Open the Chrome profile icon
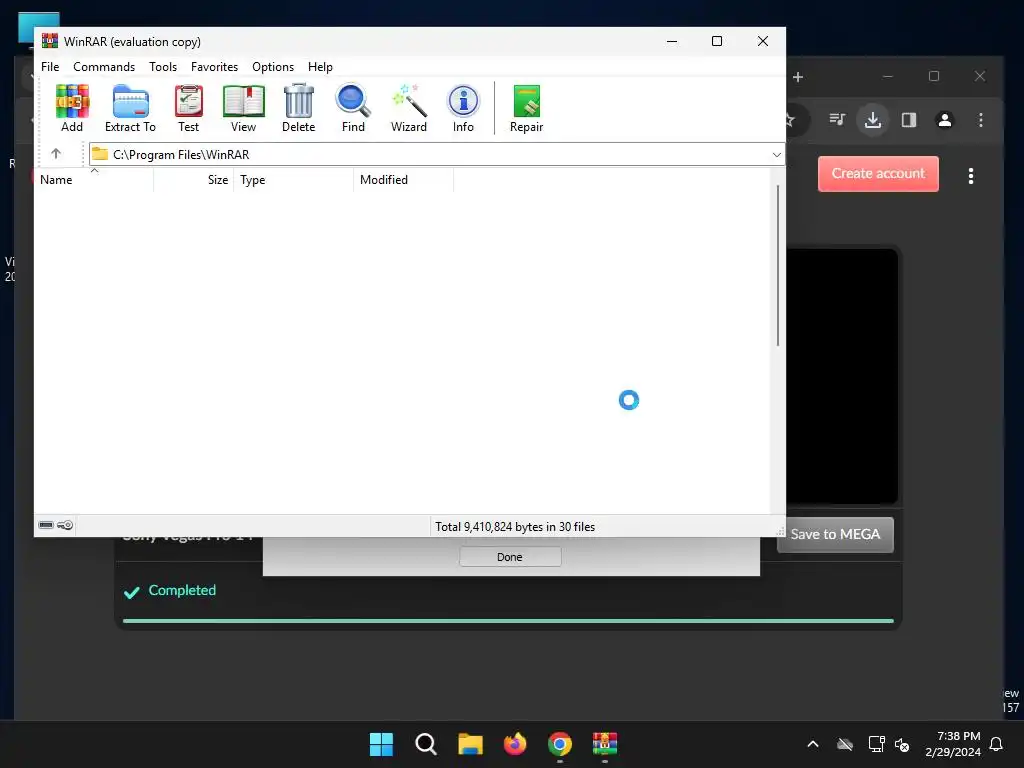This screenshot has width=1024, height=768. click(944, 120)
